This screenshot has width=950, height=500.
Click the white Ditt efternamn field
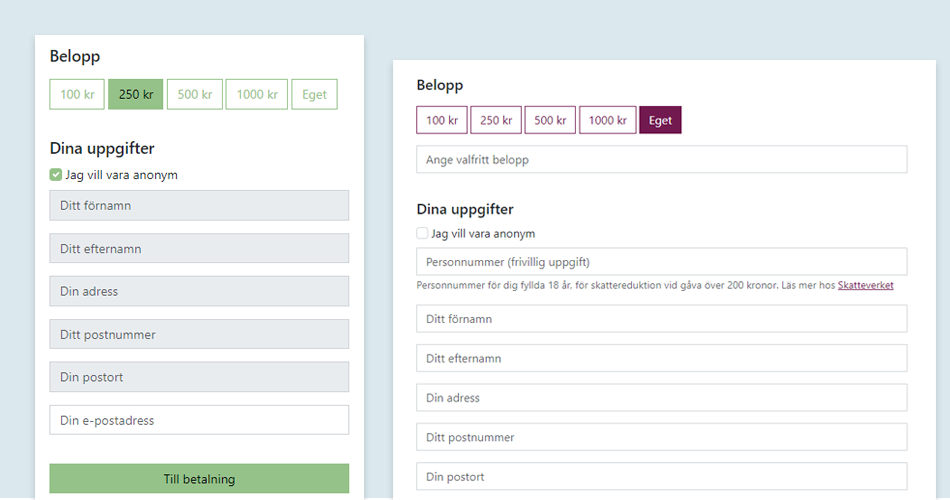pos(661,358)
